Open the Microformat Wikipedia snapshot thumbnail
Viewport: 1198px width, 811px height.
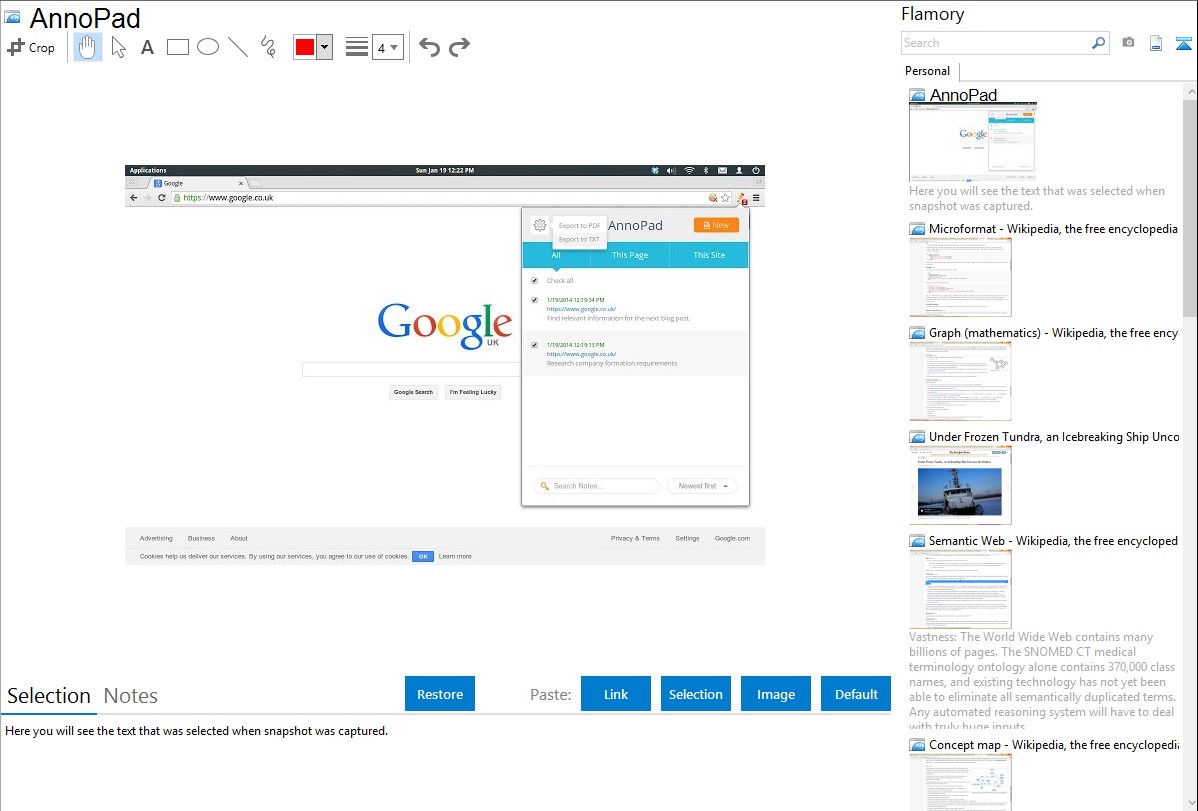pos(960,277)
